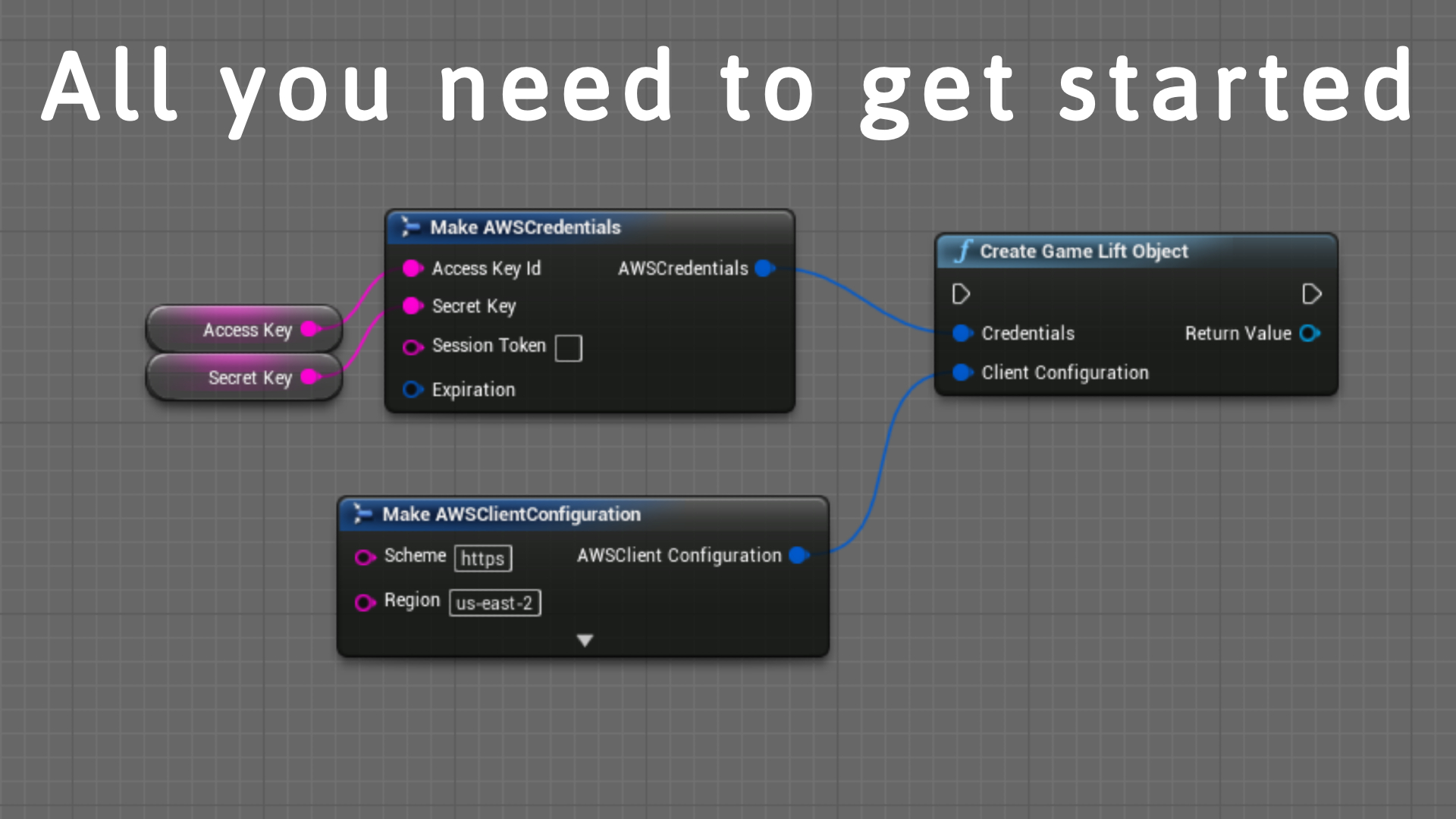Click the Scheme https field
1456x819 pixels.
coord(483,558)
